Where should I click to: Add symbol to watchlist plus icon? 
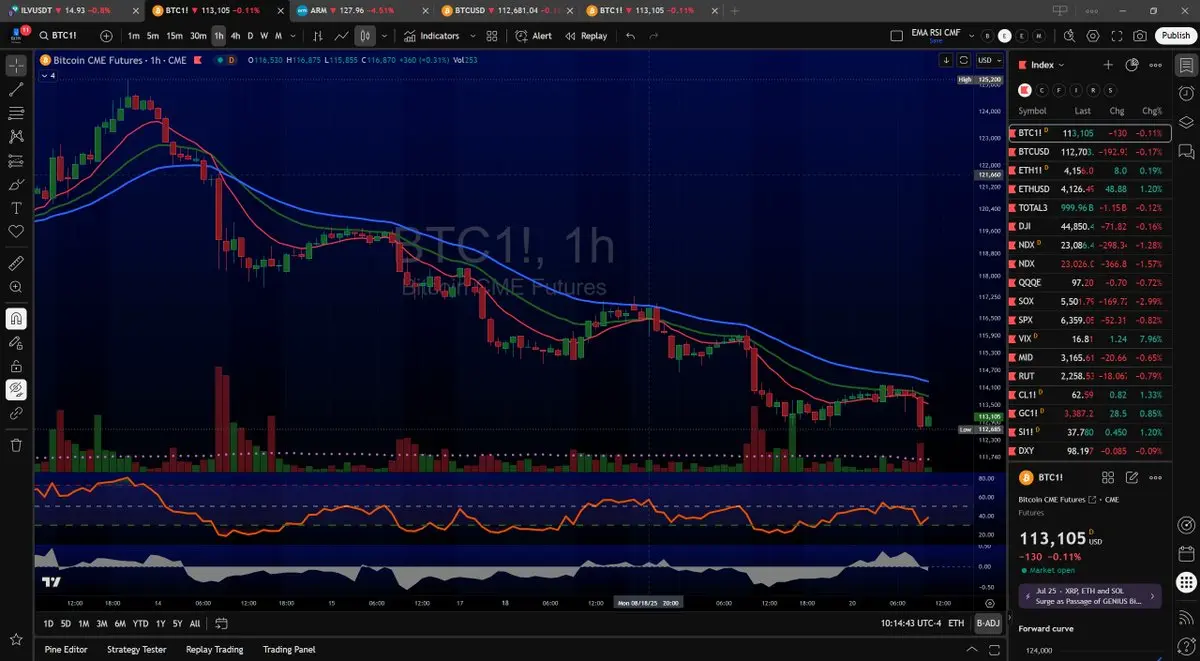pos(1108,64)
